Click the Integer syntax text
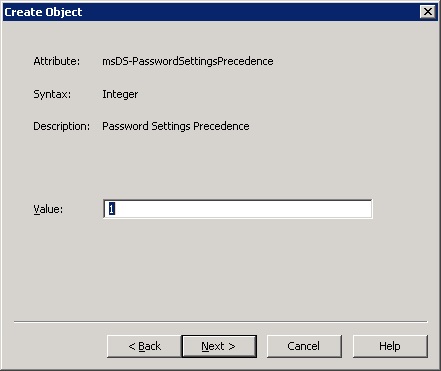The image size is (441, 371). [120, 94]
